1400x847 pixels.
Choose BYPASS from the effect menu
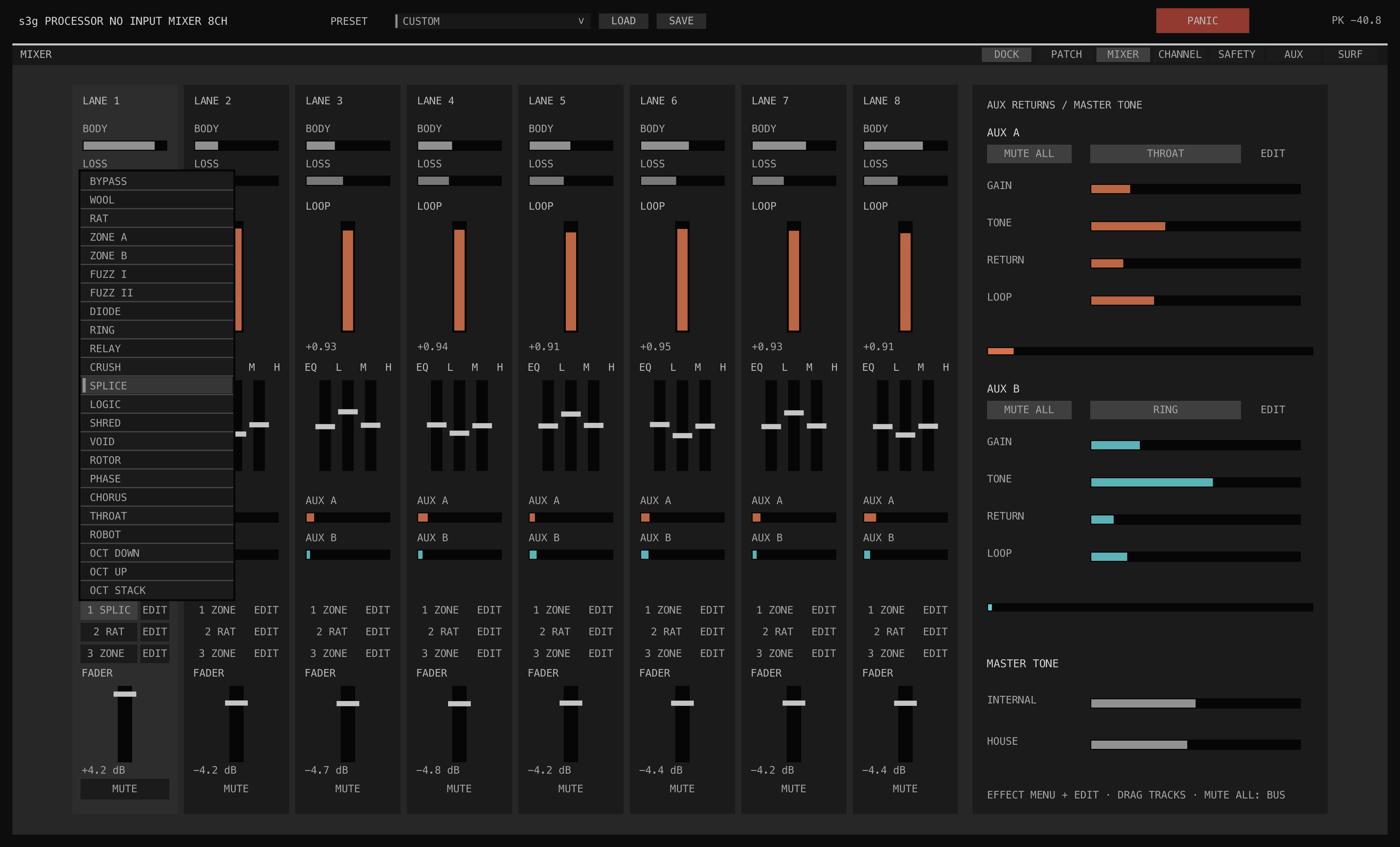(x=157, y=181)
